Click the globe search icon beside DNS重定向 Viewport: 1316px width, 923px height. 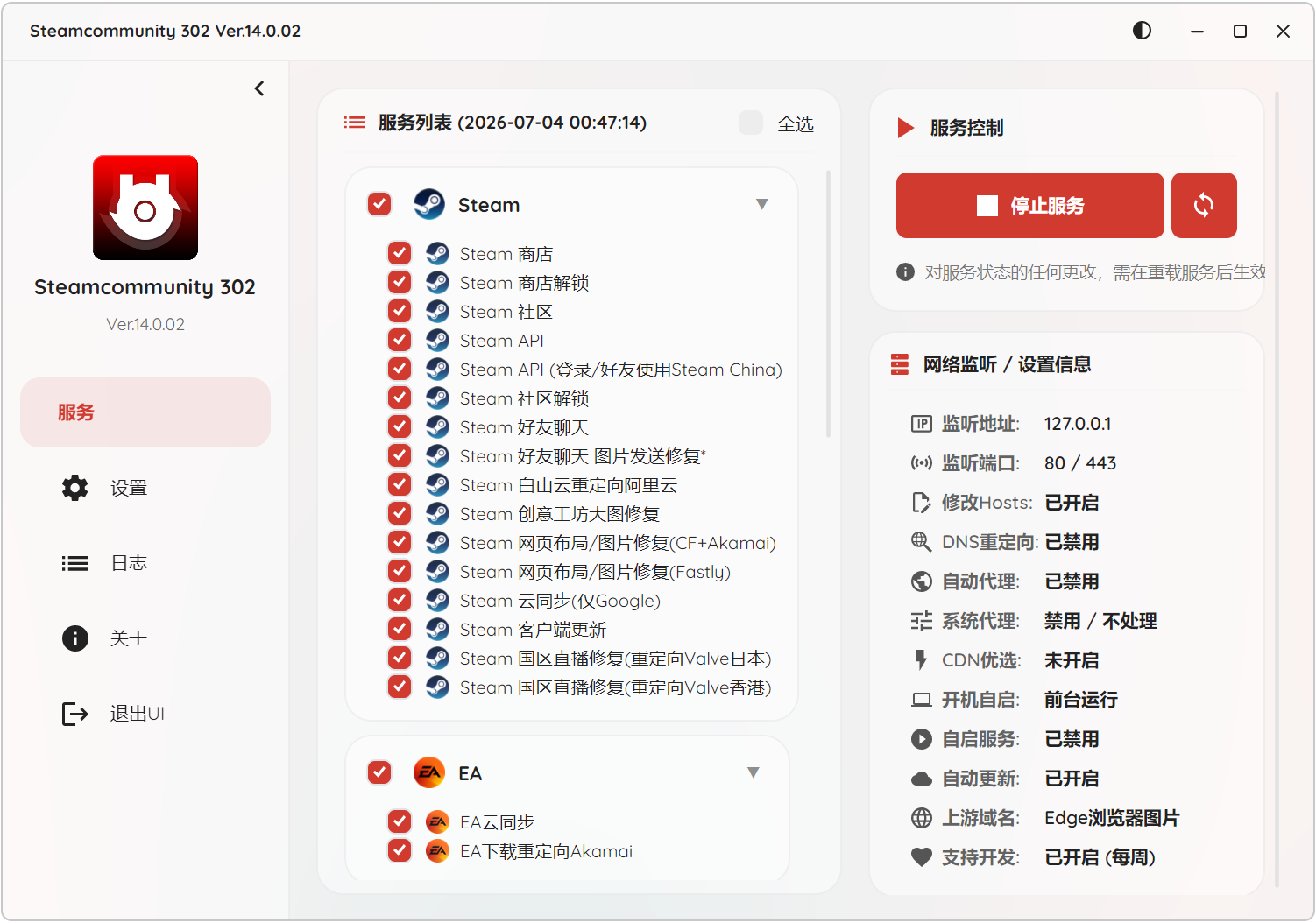(x=922, y=542)
